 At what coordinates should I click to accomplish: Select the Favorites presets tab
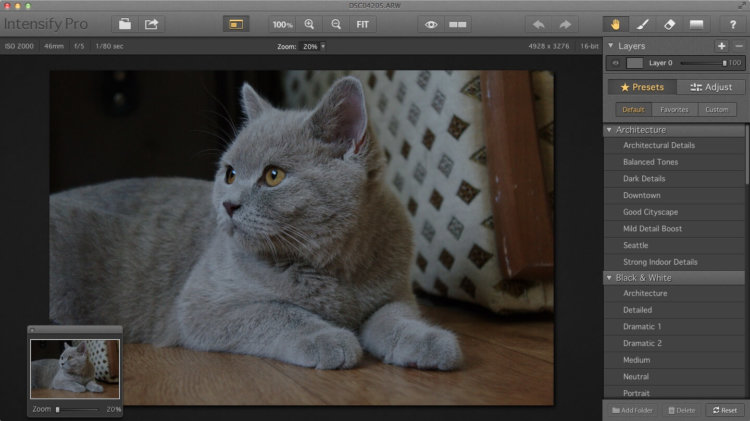tap(674, 110)
